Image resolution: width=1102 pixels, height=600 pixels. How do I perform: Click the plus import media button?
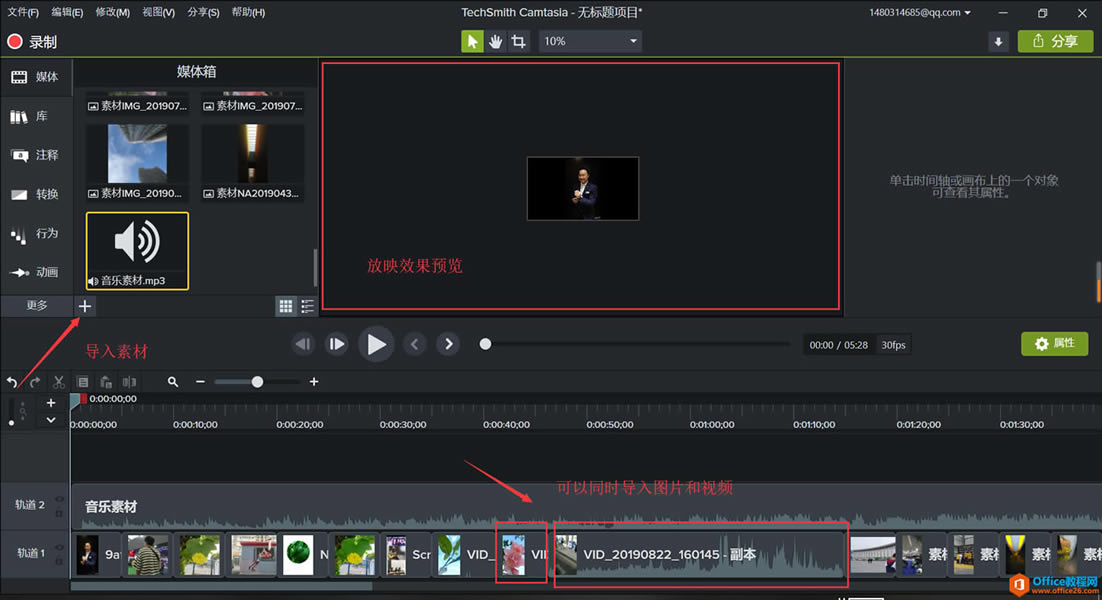(84, 306)
